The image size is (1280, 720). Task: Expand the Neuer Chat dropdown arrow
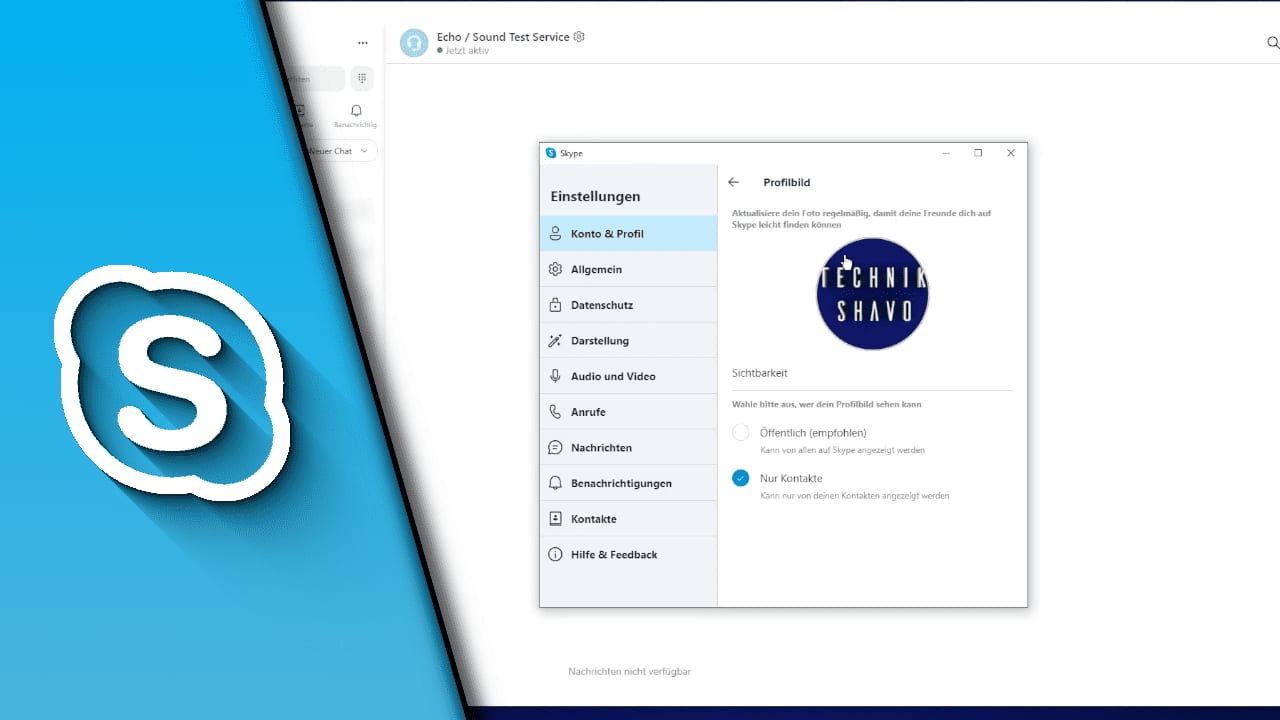(x=364, y=151)
